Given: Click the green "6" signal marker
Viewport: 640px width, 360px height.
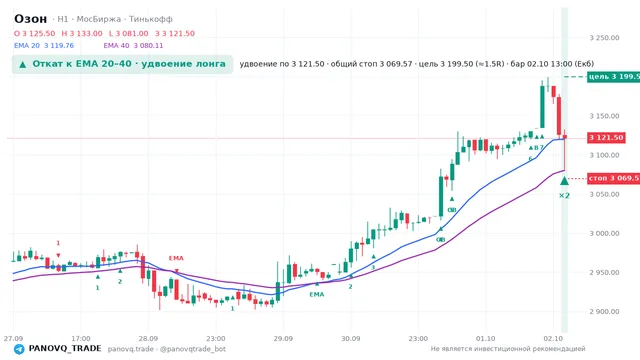Looking at the screenshot, I should pos(530,159).
